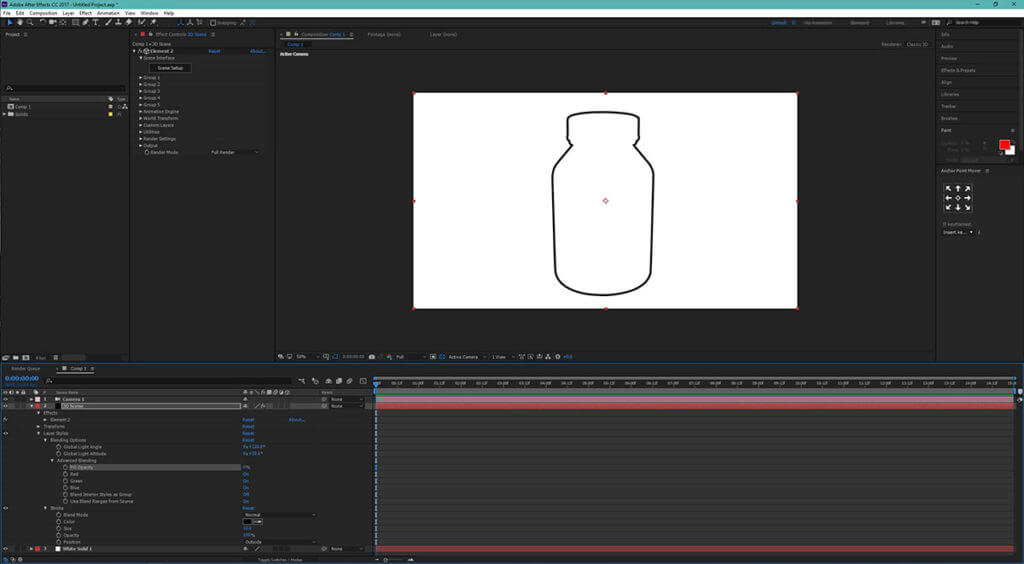
Task: Toggle Stroke style visibility eye
Action: point(5,508)
